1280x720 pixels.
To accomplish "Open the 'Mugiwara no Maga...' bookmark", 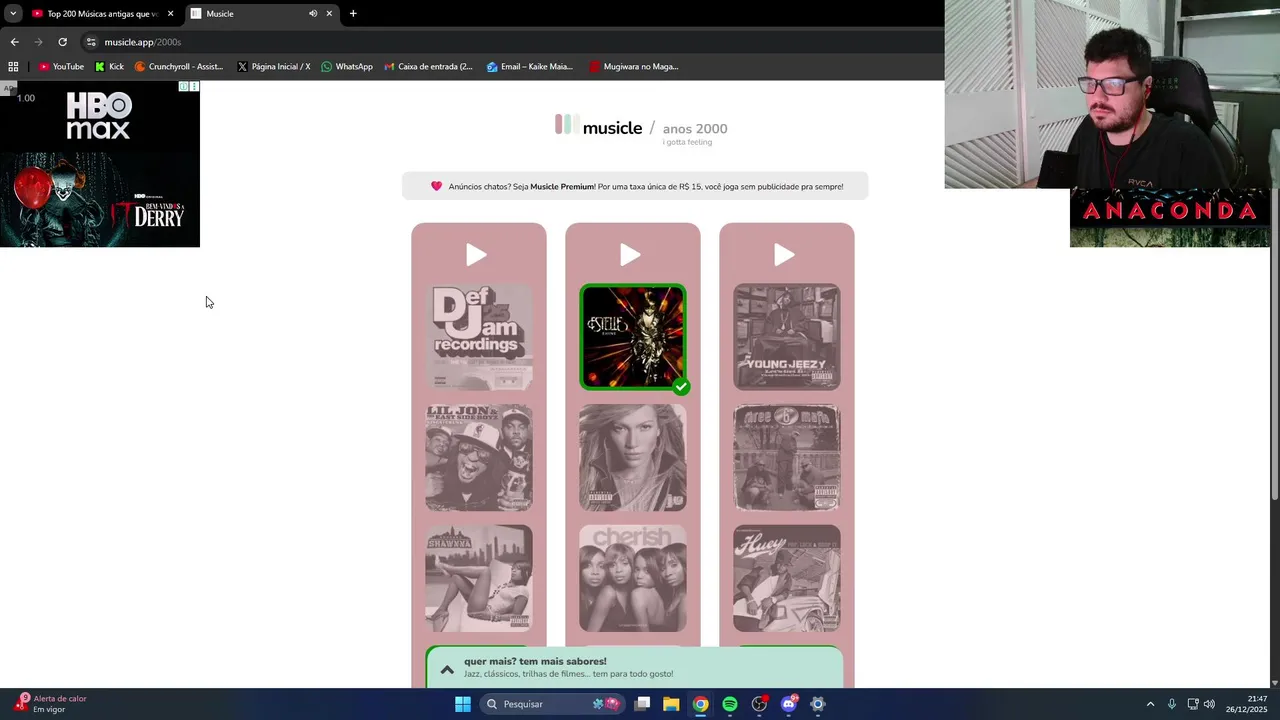I will click(x=634, y=67).
